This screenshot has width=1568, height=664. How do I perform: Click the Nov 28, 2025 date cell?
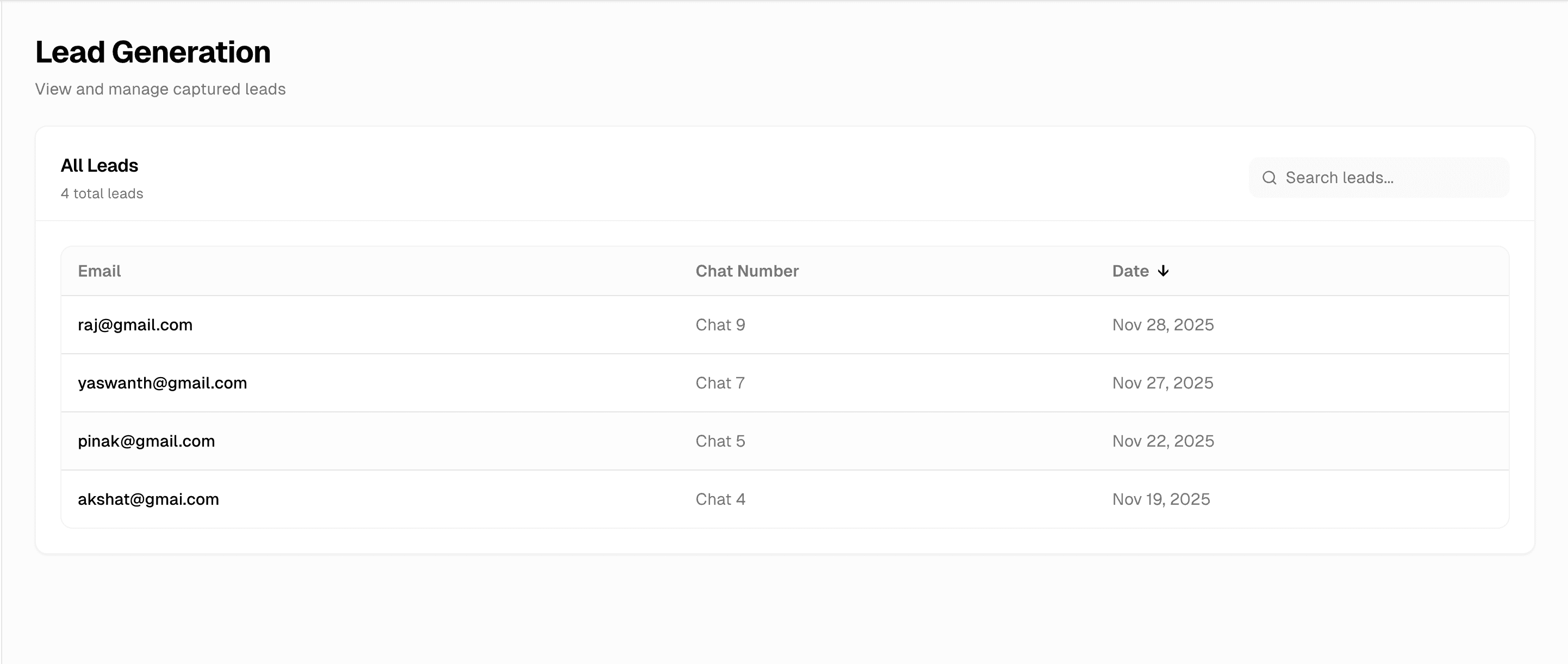(x=1162, y=325)
